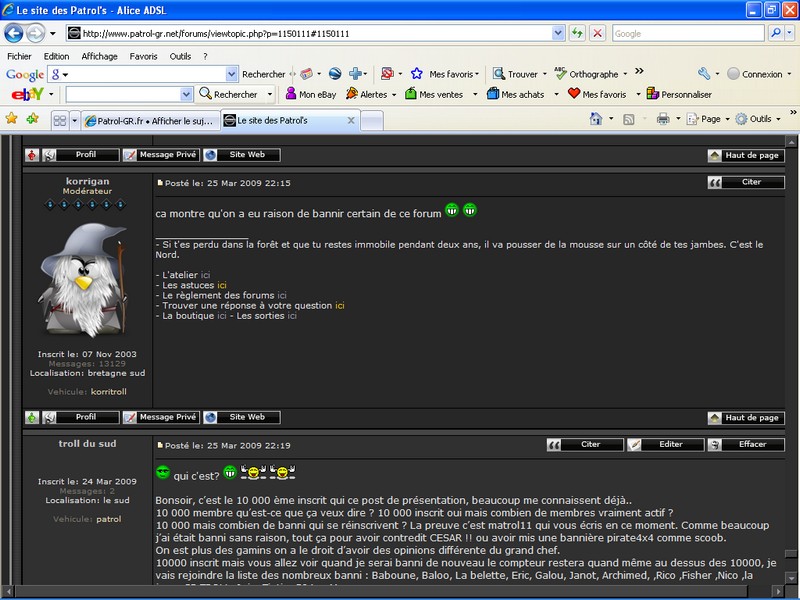This screenshot has height=600, width=800.
Task: Open the Favorites Center star icon
Action: 11,119
